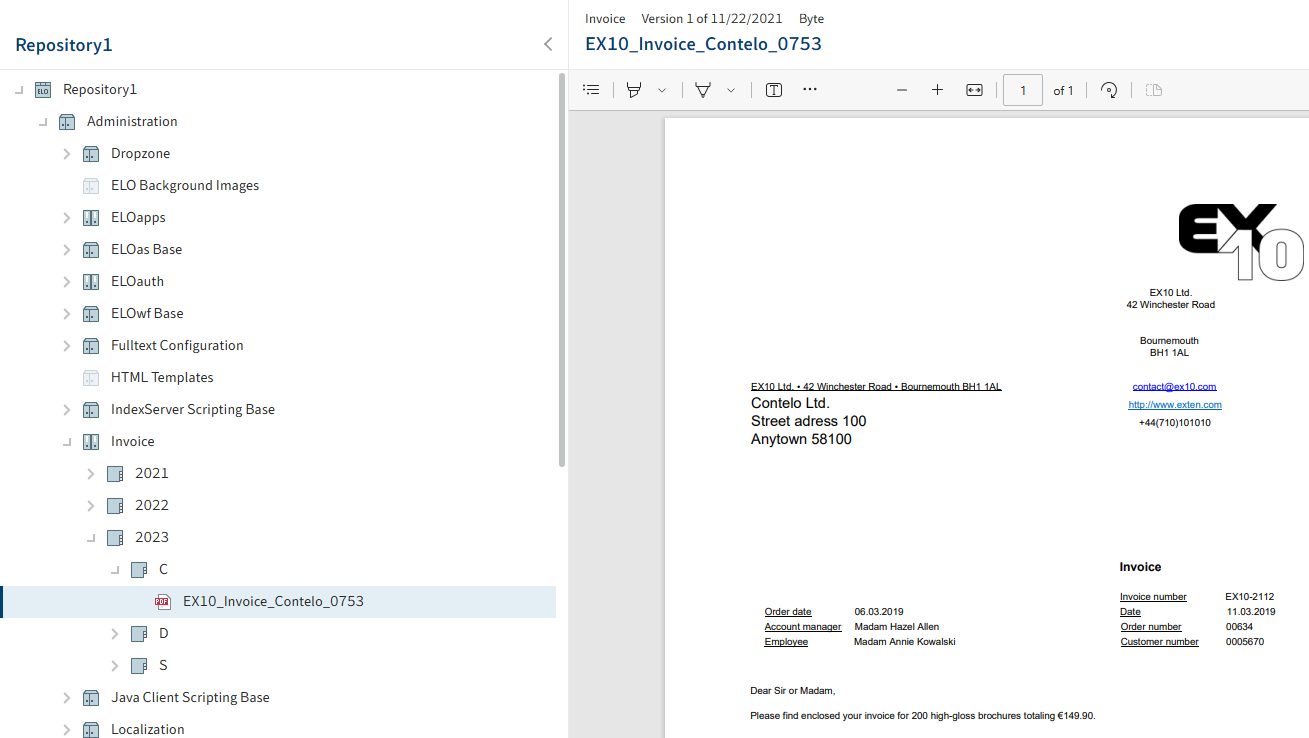
Task: Open the table of contents panel
Action: point(591,90)
